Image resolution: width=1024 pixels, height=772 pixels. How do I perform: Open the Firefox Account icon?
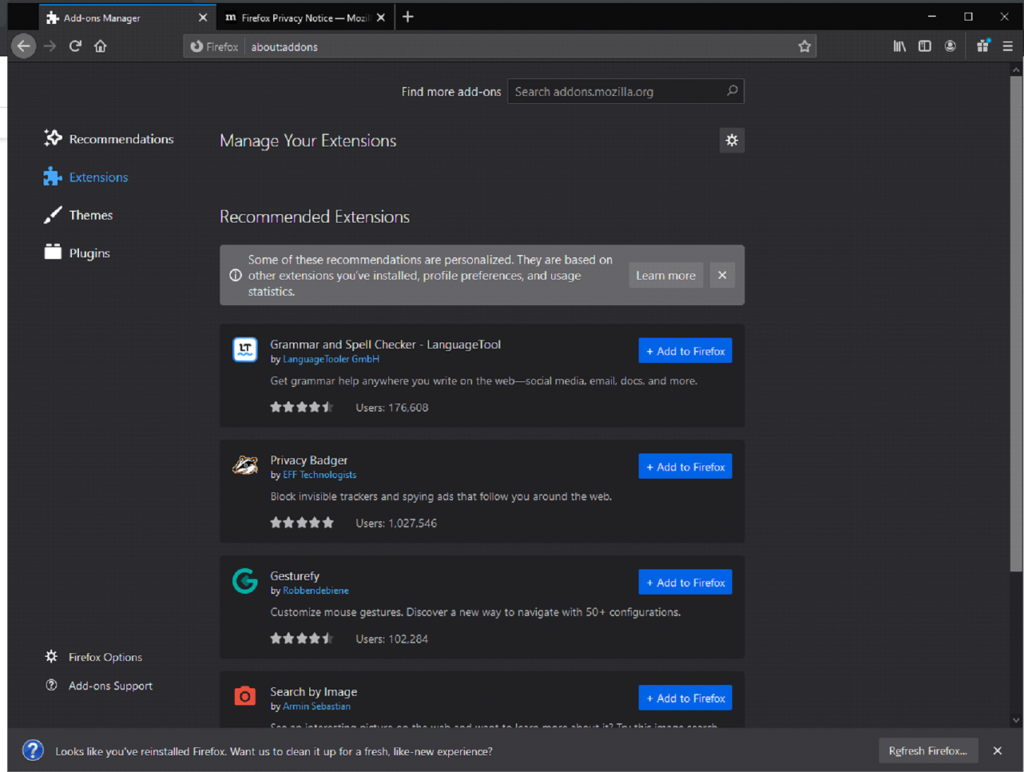point(950,46)
